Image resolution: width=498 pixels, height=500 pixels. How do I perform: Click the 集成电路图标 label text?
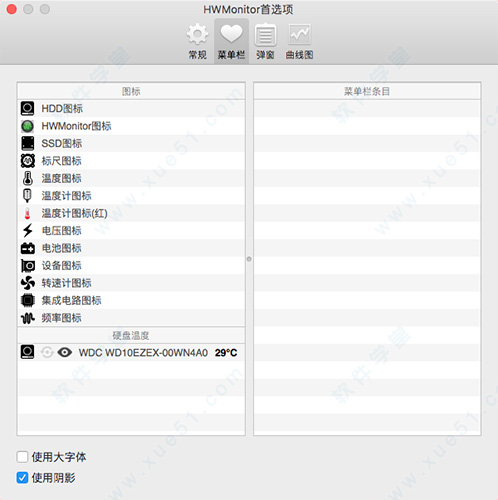click(x=71, y=300)
